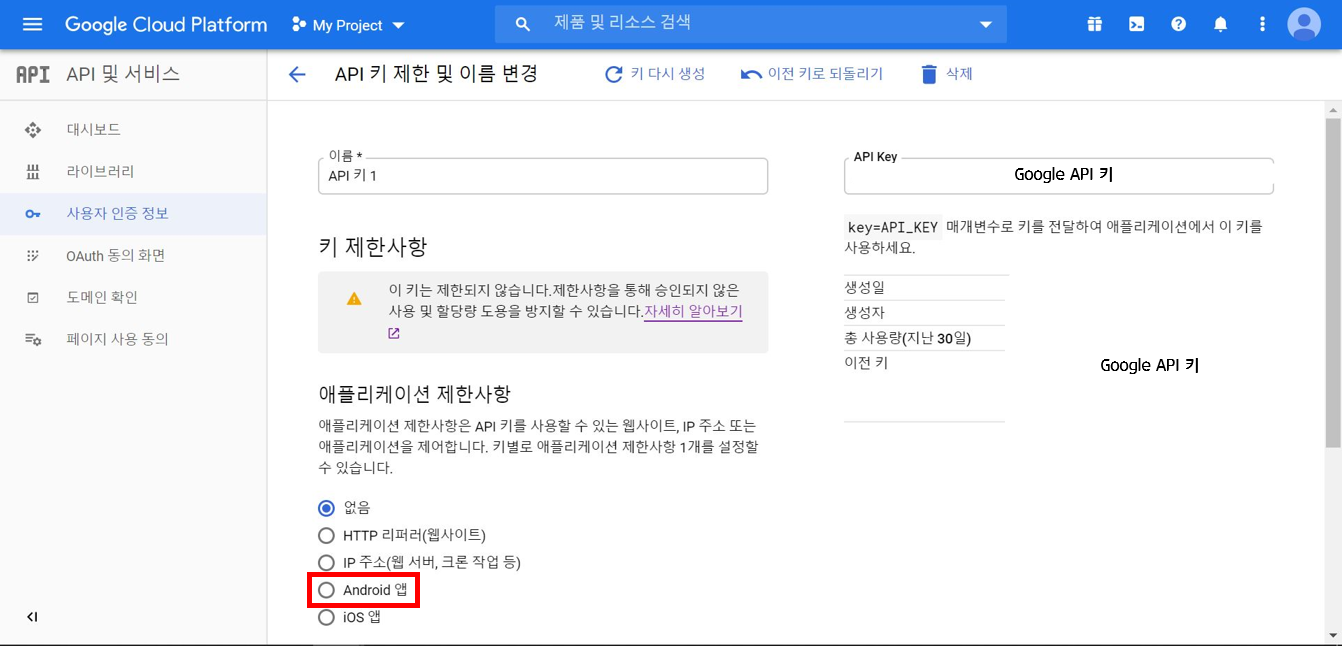The height and width of the screenshot is (647, 1342).
Task: Select the Android 앱 radio button
Action: point(326,590)
